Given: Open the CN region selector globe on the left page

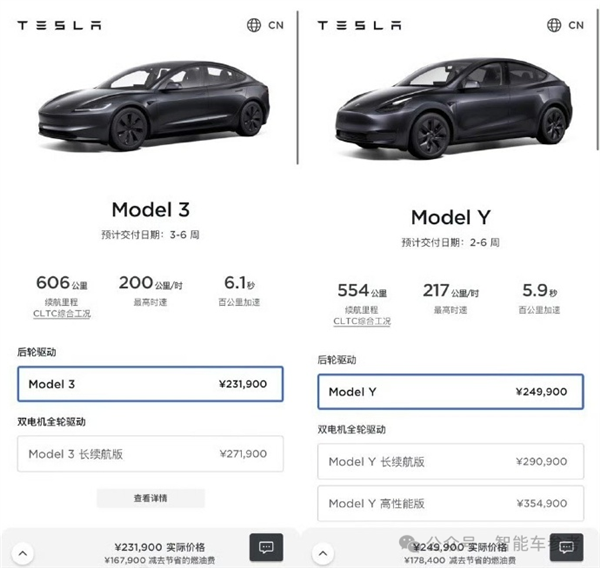Looking at the screenshot, I should pos(254,25).
